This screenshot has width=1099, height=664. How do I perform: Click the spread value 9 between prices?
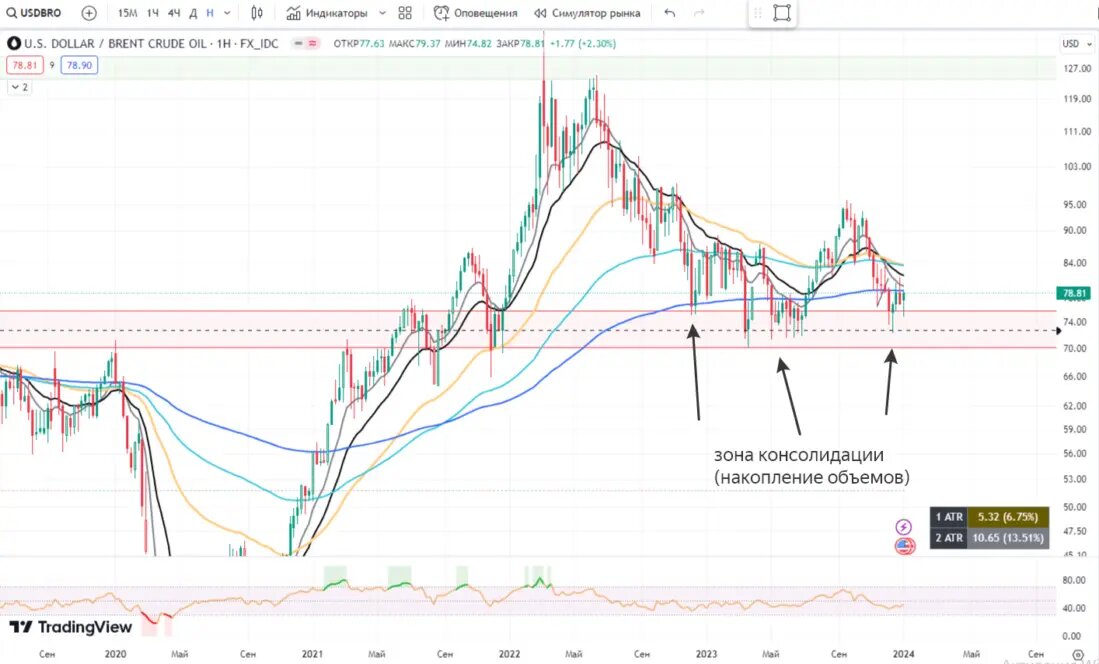click(52, 65)
